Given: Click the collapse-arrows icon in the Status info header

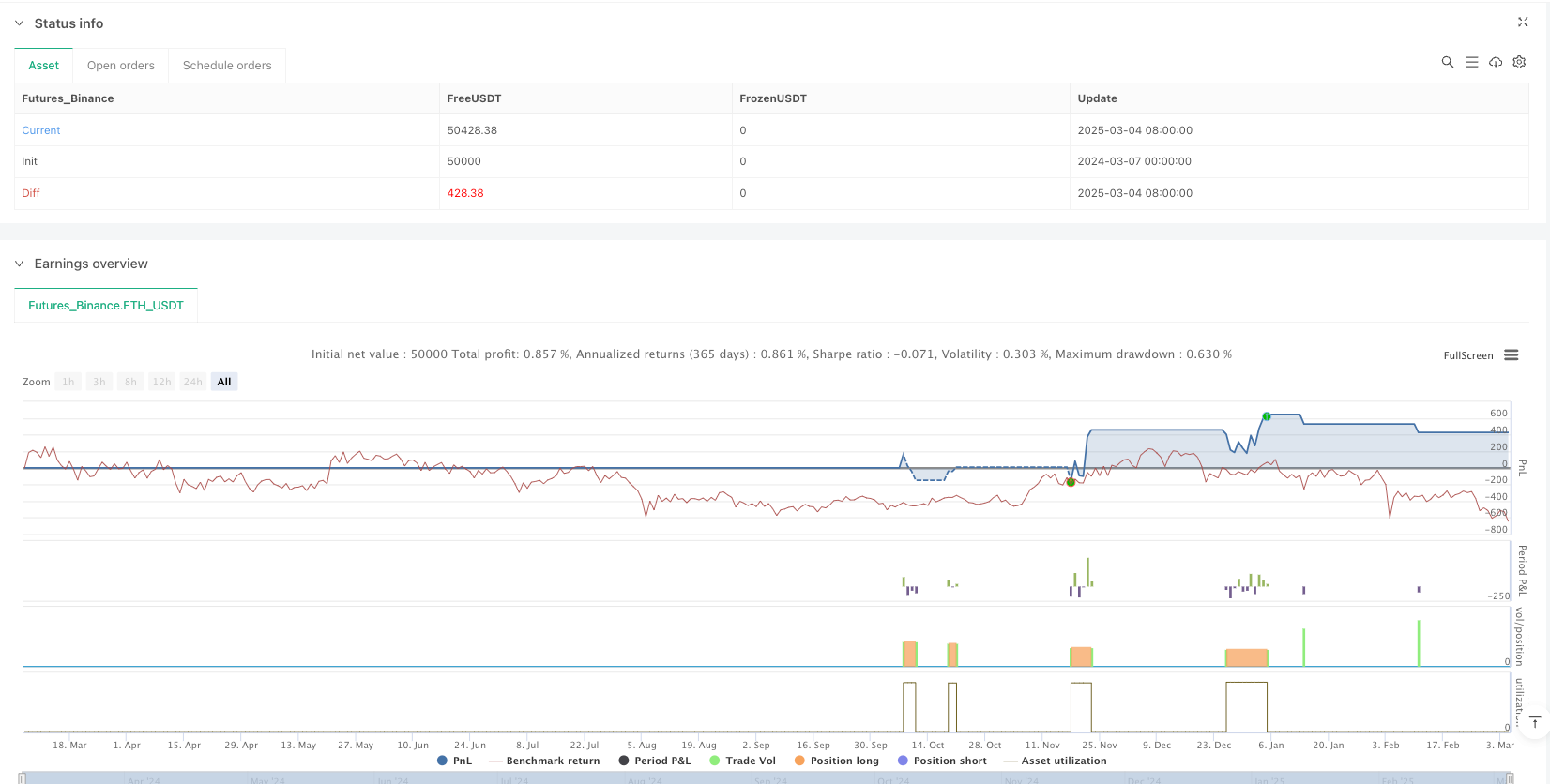Looking at the screenshot, I should (1523, 23).
